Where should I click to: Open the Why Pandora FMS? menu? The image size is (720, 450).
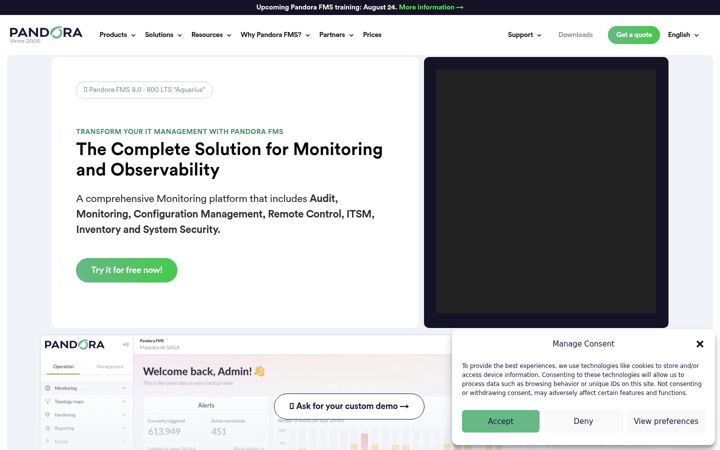275,35
